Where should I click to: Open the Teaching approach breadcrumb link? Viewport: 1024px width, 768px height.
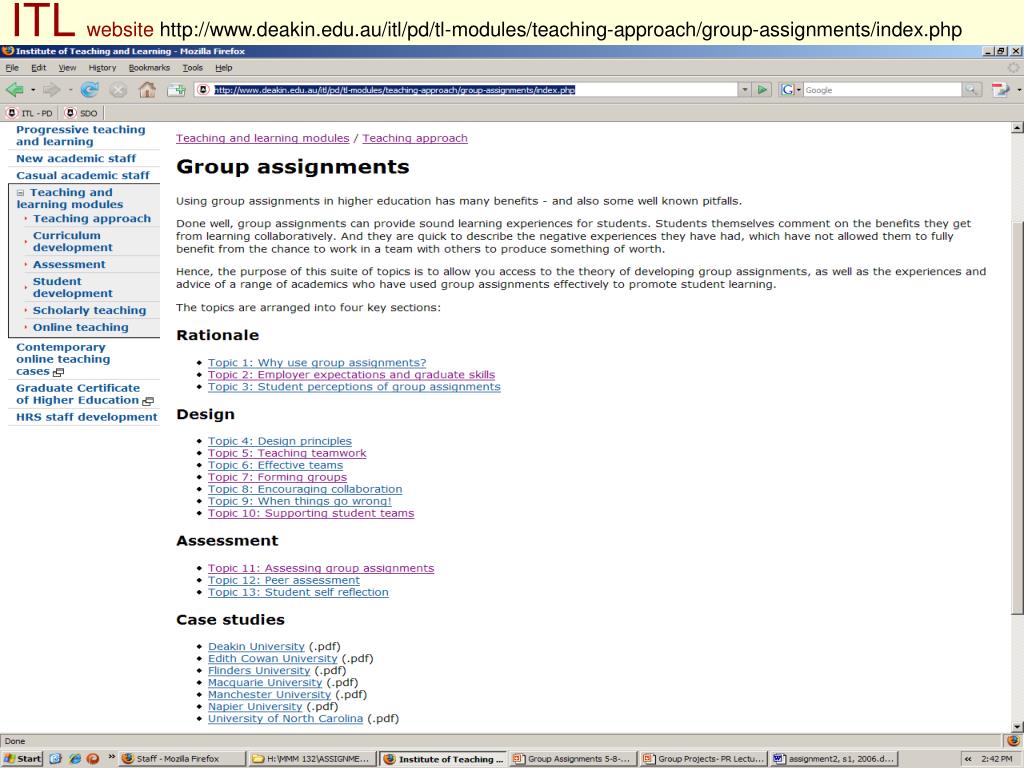(415, 138)
